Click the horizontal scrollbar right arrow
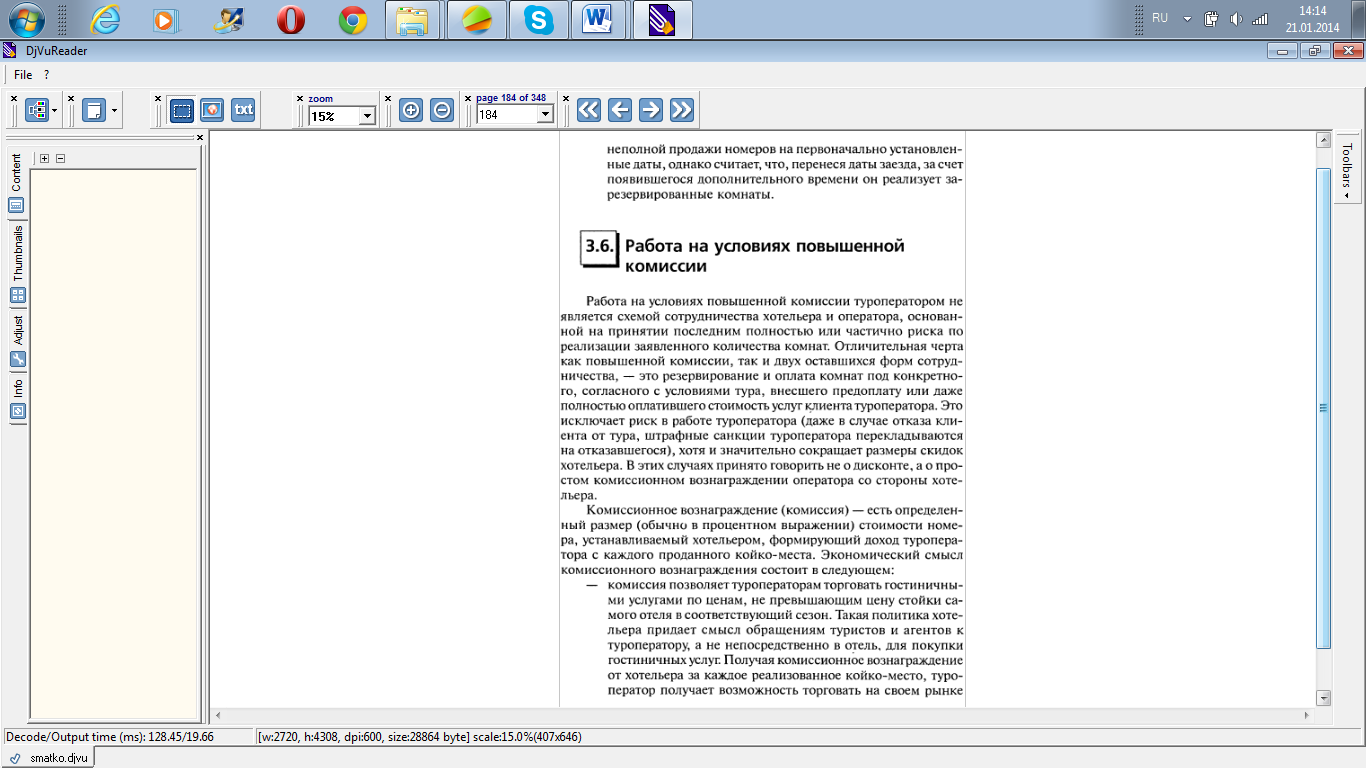 coord(1306,715)
